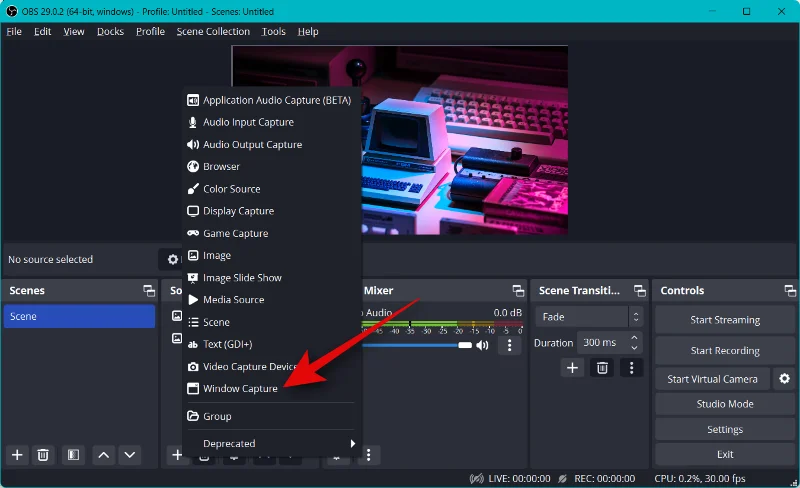Open virtual camera settings gear
Image resolution: width=800 pixels, height=488 pixels.
(x=784, y=379)
